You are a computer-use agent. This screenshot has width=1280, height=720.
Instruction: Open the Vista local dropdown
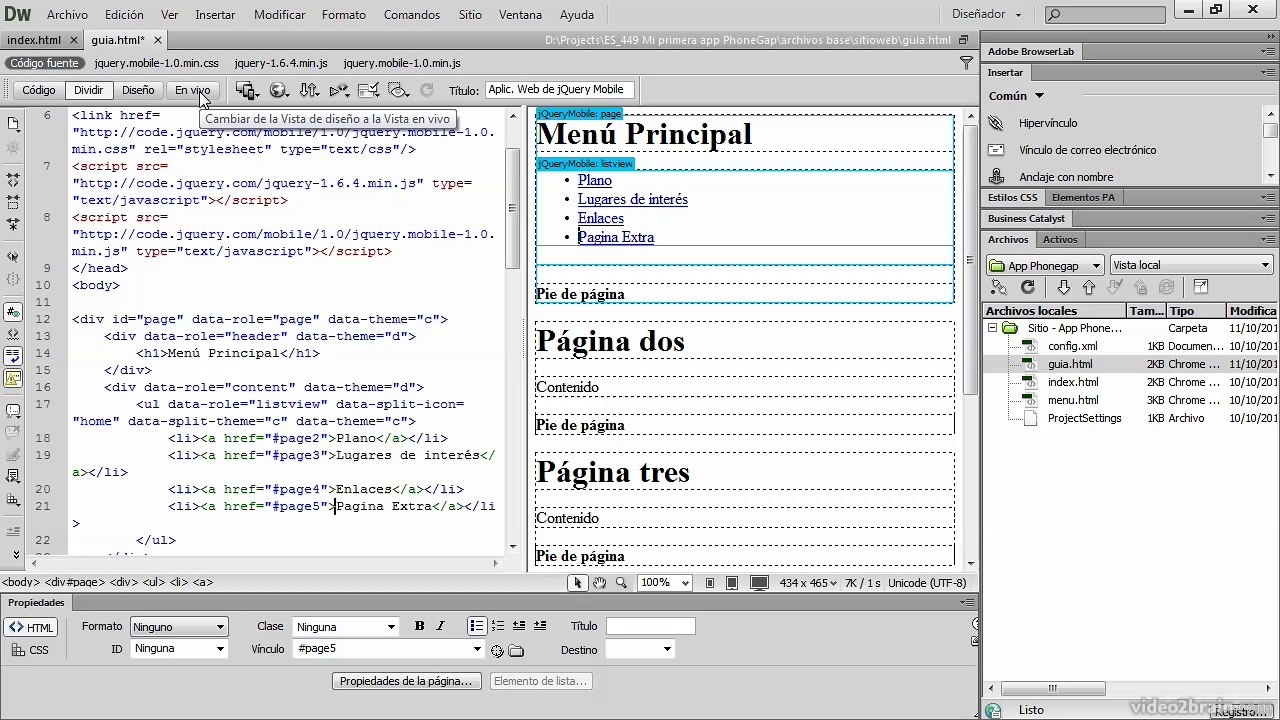(x=1191, y=265)
